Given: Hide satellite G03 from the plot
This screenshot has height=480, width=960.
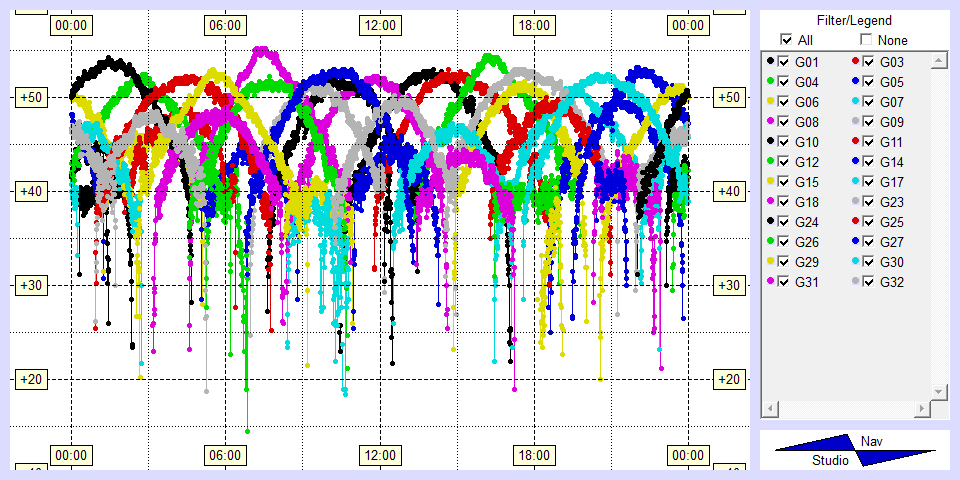Looking at the screenshot, I should pyautogui.click(x=869, y=62).
